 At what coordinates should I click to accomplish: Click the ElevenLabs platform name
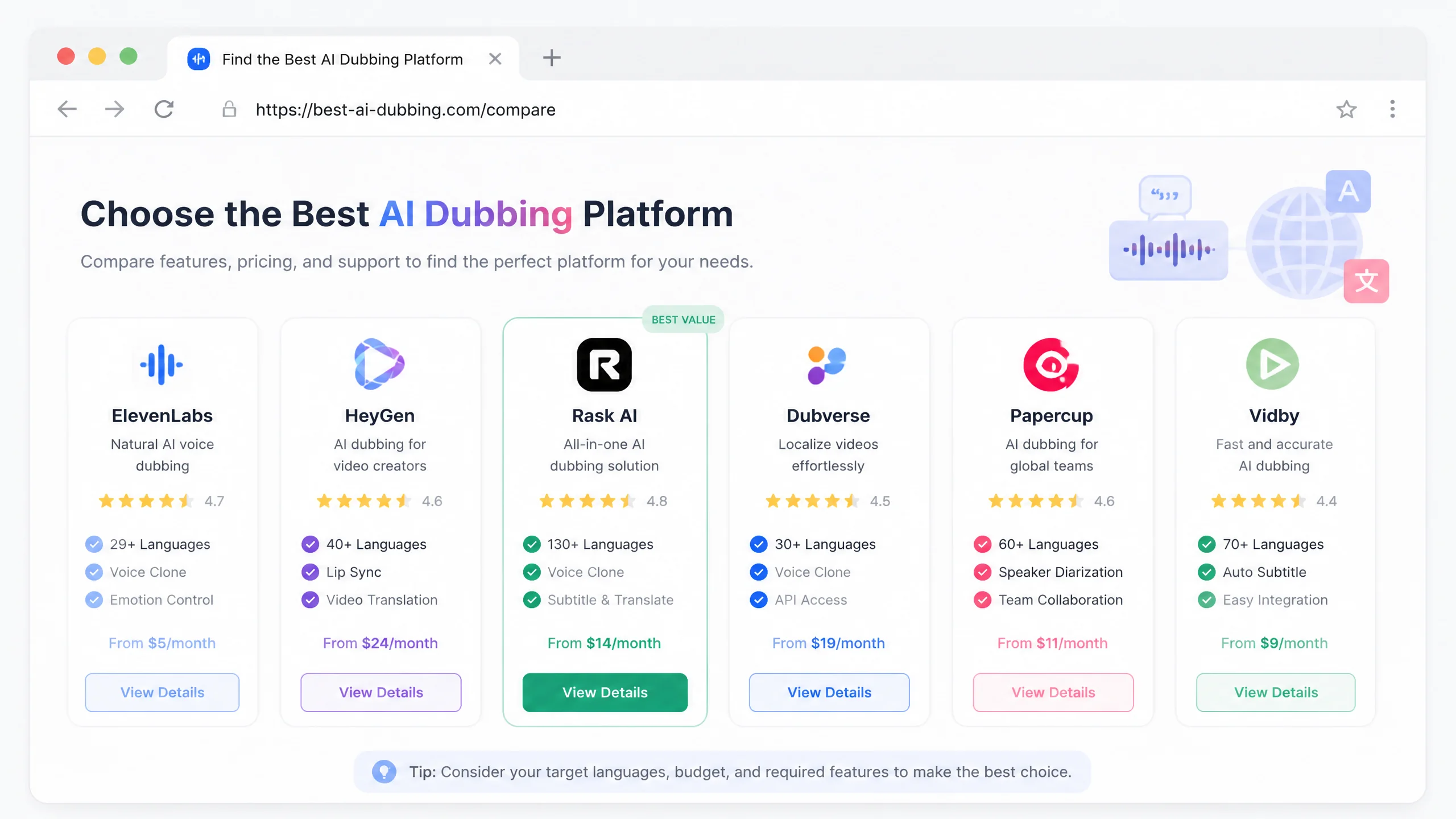[162, 416]
